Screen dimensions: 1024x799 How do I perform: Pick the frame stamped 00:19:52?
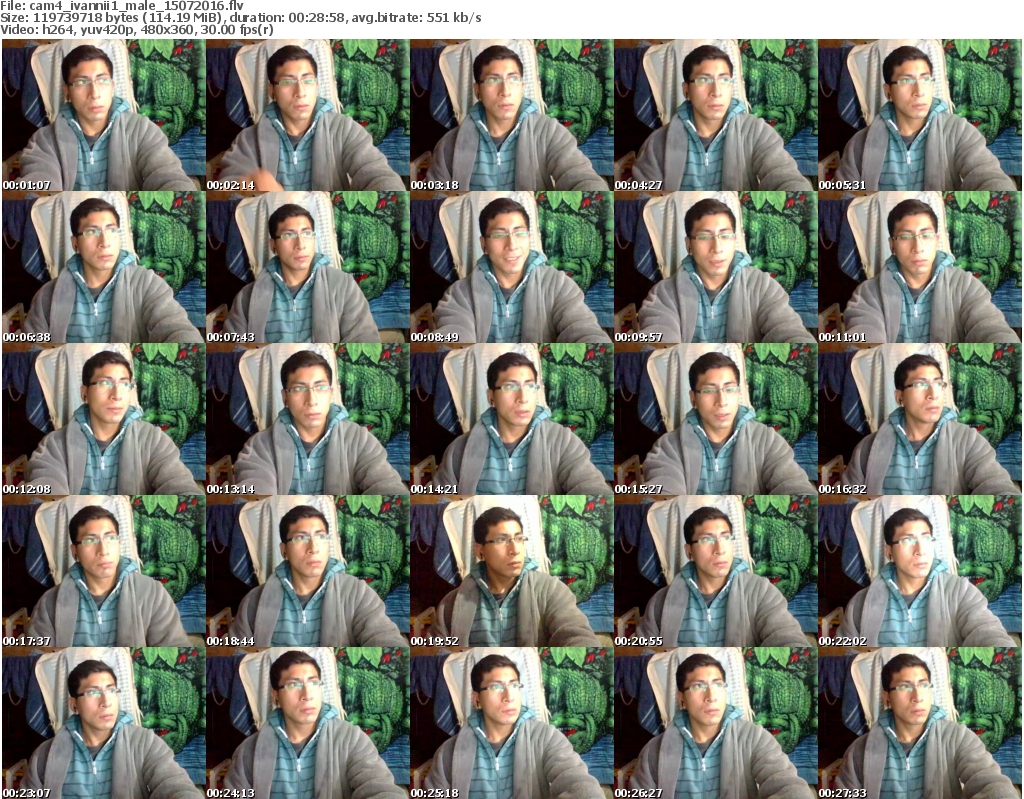tap(511, 572)
